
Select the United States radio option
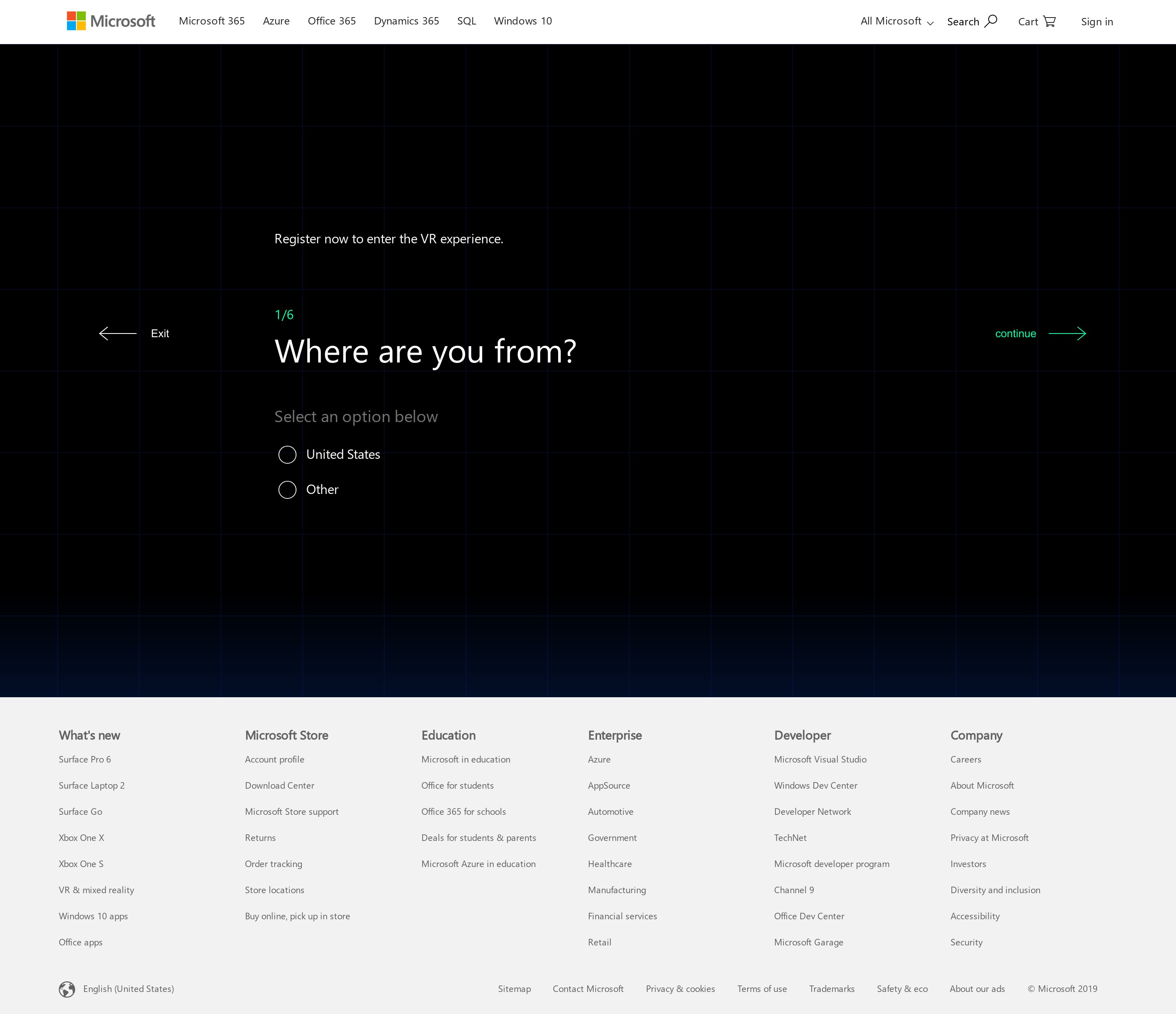point(287,454)
